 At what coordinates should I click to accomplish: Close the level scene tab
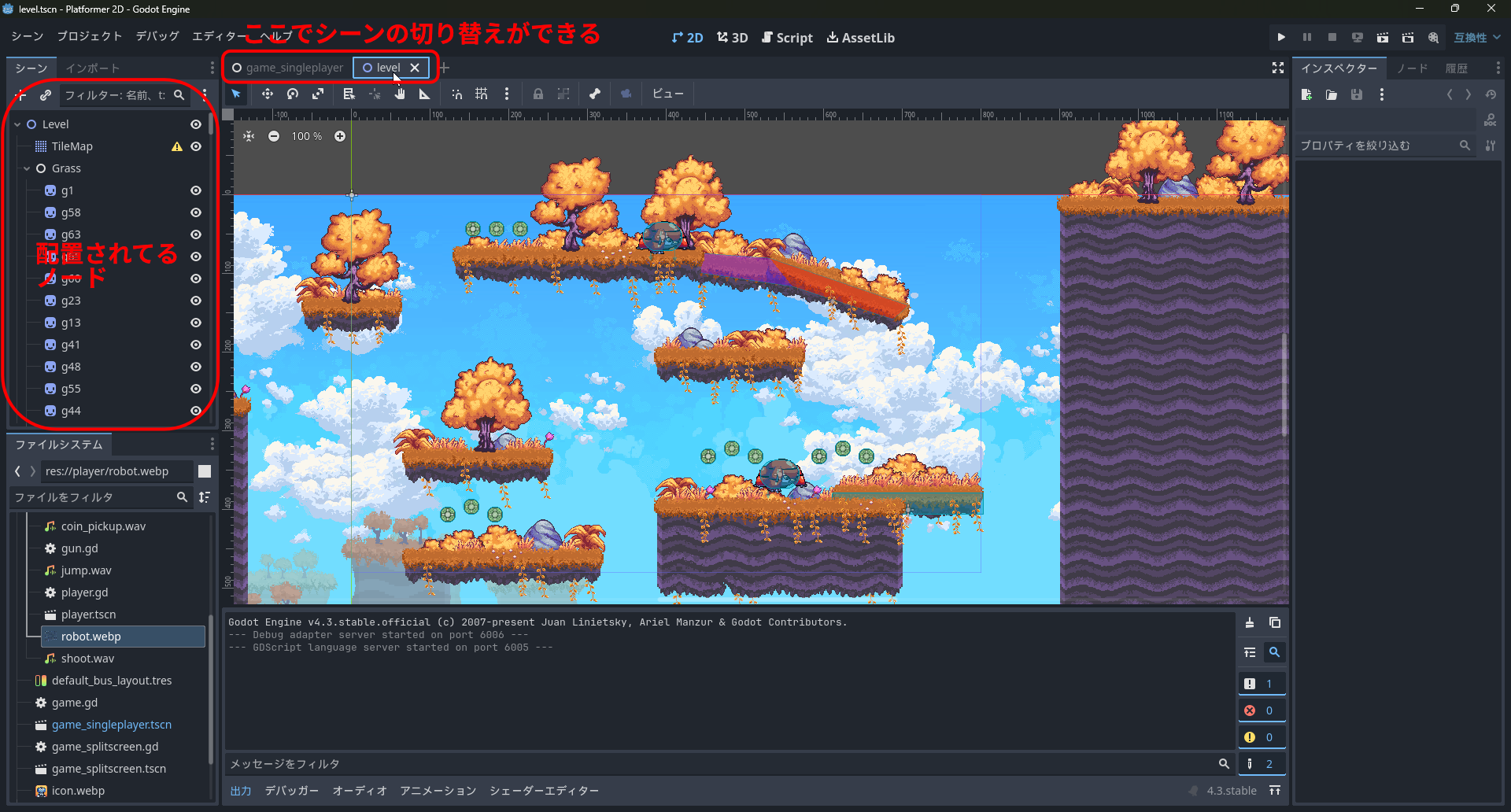click(415, 68)
